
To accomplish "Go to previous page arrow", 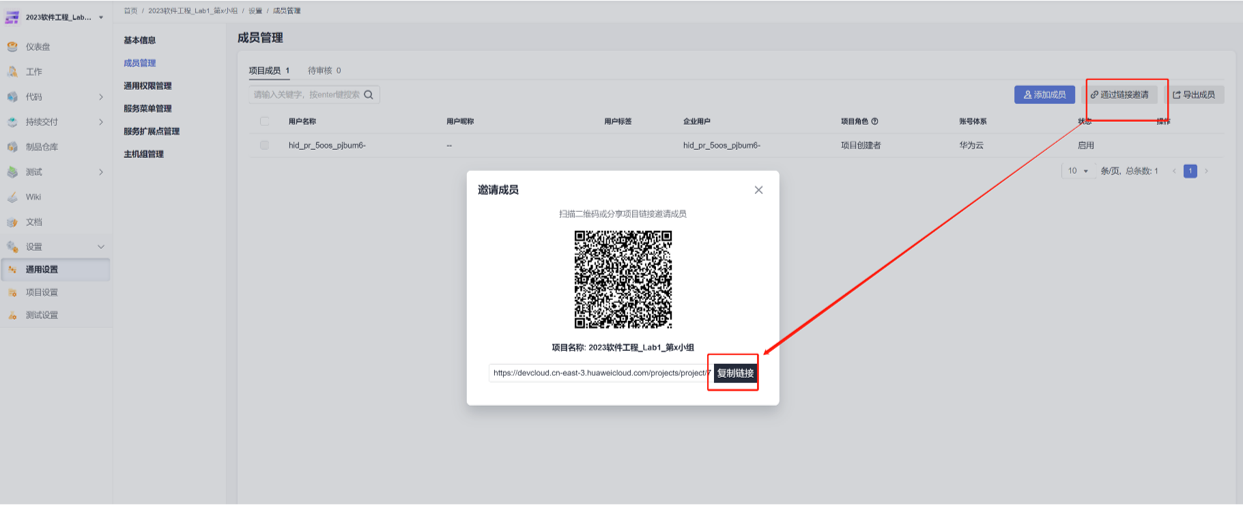I will click(1174, 171).
